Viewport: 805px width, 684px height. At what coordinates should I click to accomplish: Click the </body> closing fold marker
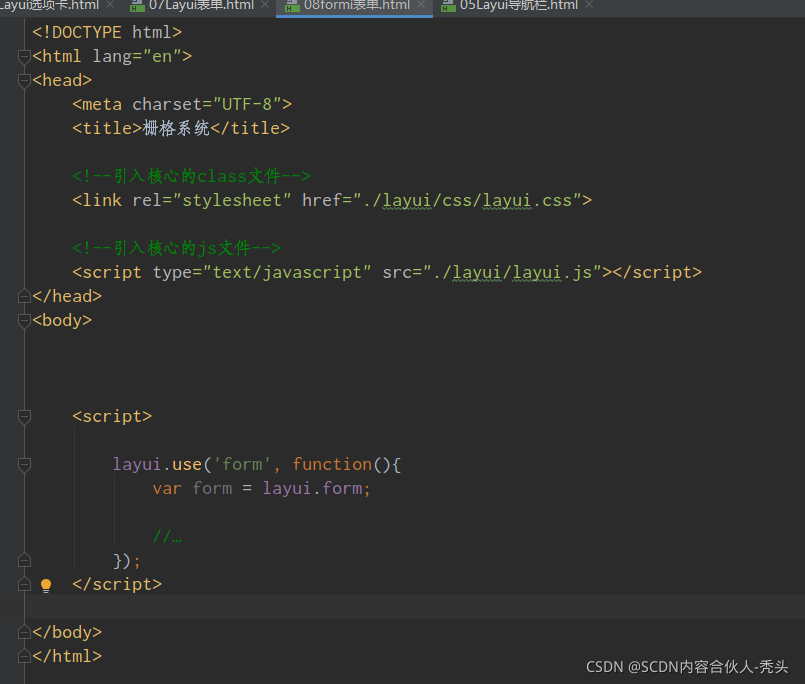[x=24, y=632]
